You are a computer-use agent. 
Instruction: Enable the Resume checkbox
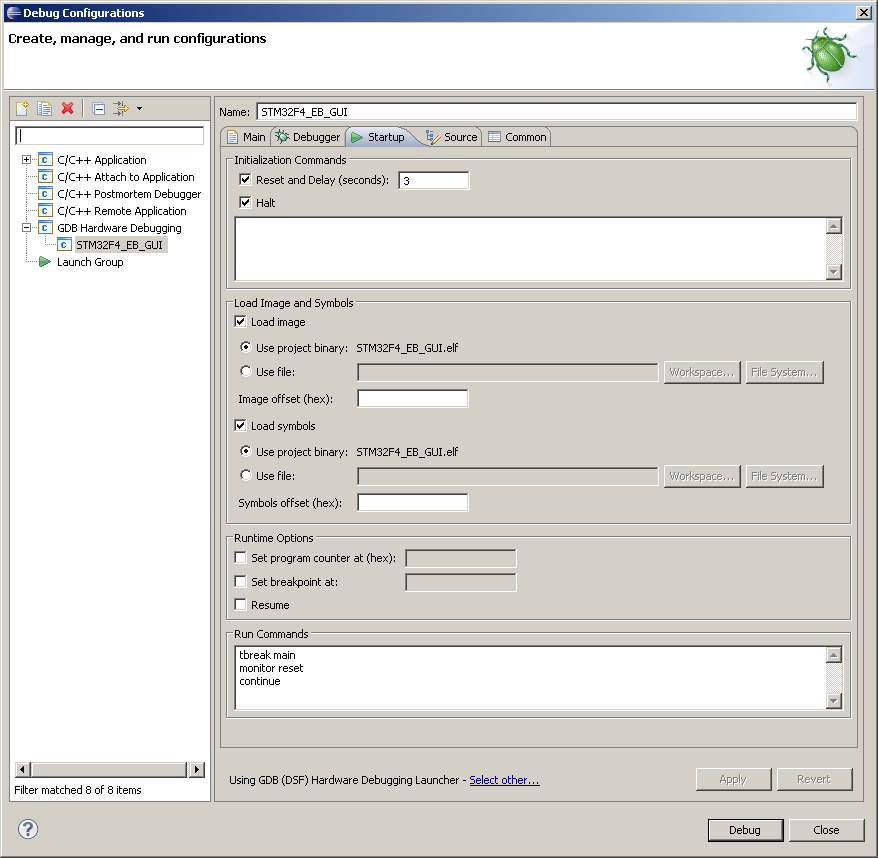pyautogui.click(x=240, y=605)
